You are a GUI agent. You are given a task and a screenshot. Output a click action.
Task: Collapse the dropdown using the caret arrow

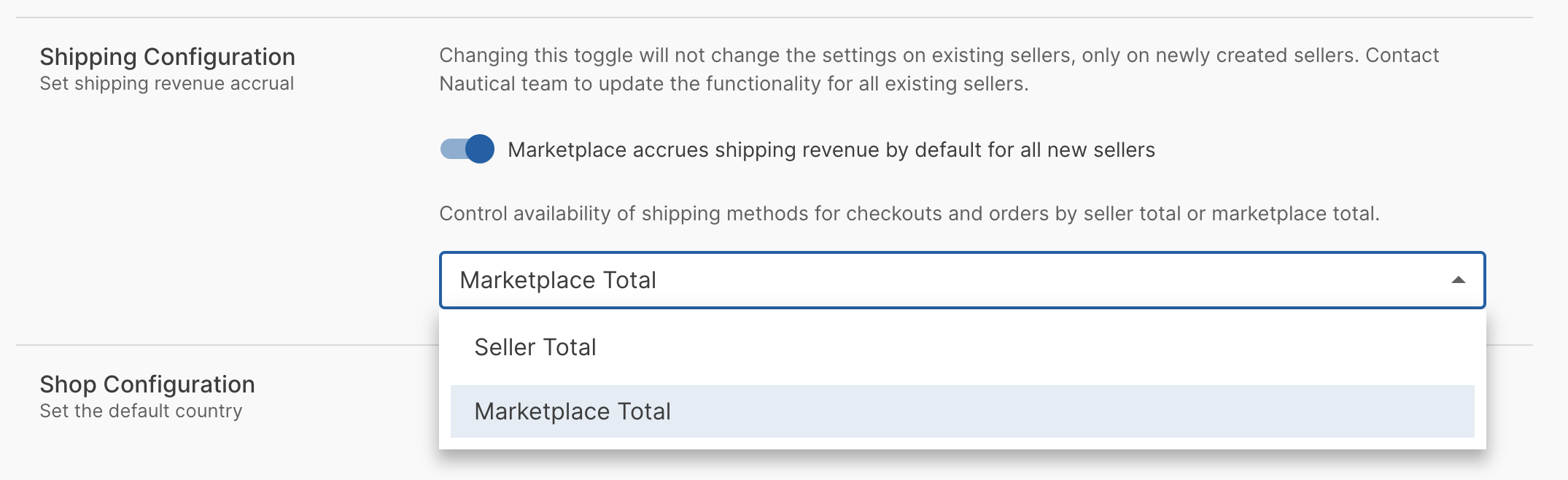pos(1458,280)
